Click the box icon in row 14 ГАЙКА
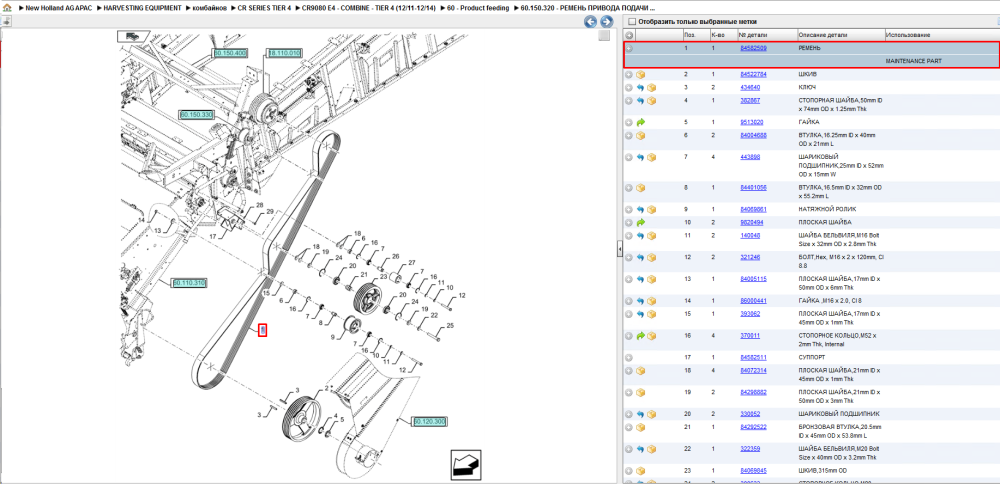Screen dimensions: 1000x484 [652, 301]
